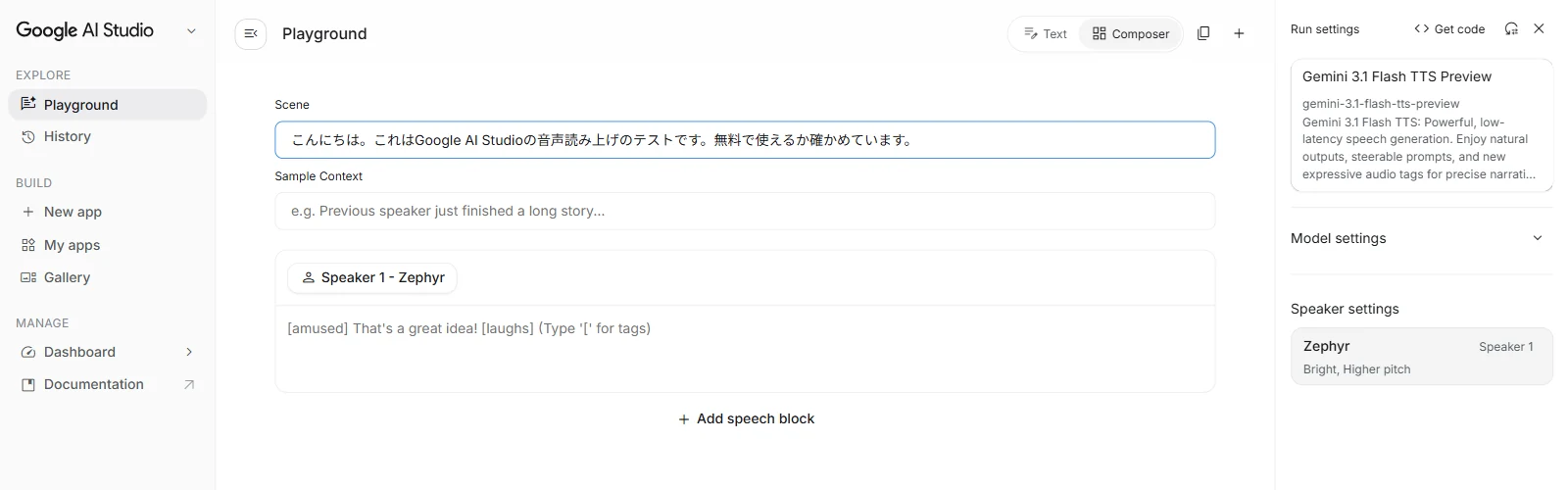Viewport: 1568px width, 490px height.
Task: Click the Playground page title
Action: tap(324, 33)
